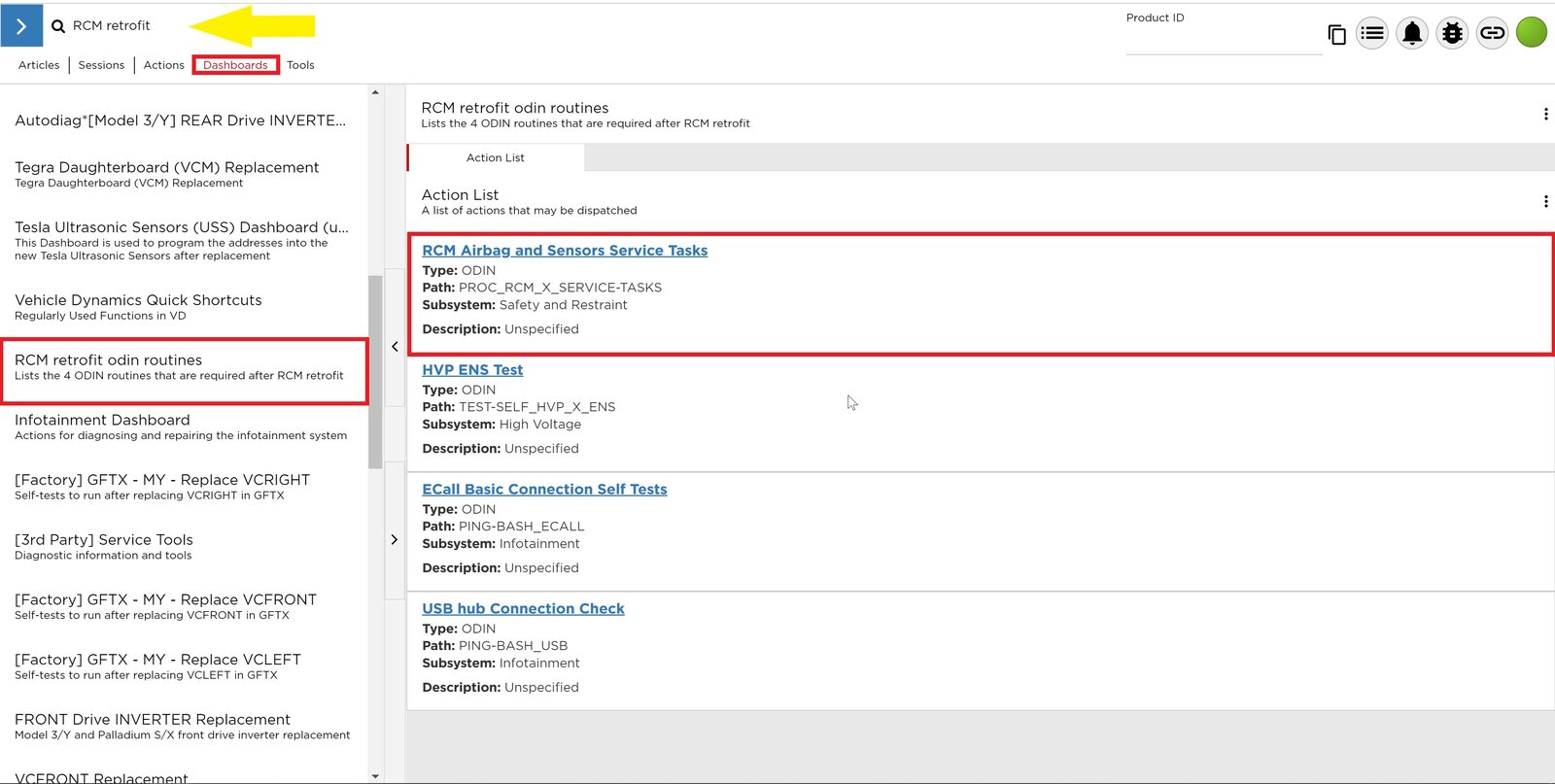This screenshot has width=1555, height=784.
Task: Open notifications bell icon
Action: [x=1412, y=33]
